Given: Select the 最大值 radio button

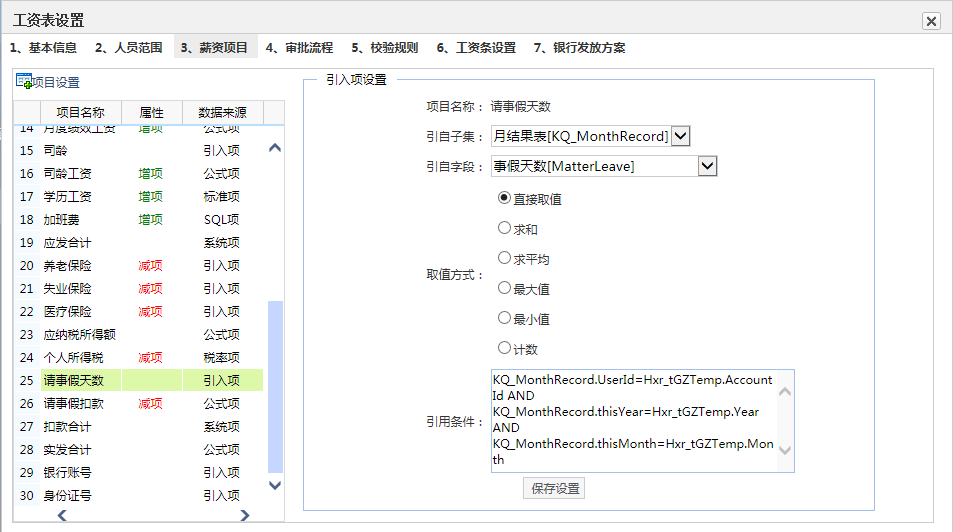Looking at the screenshot, I should pos(505,288).
